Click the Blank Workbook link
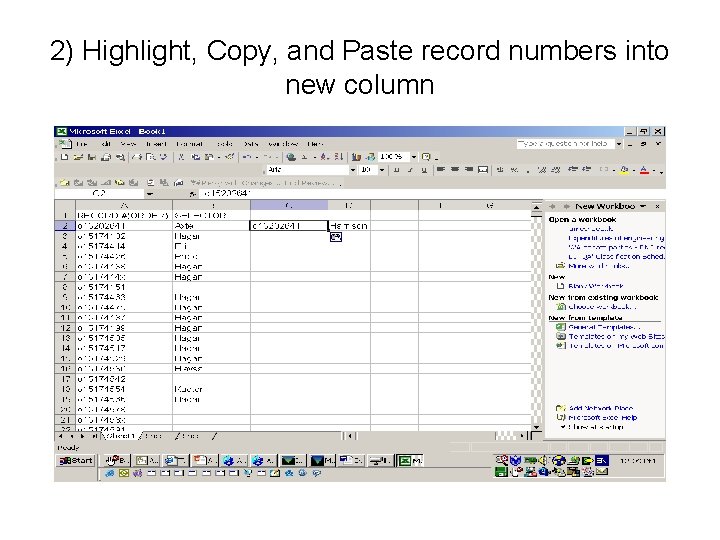Viewport: 720px width, 540px height. (596, 286)
